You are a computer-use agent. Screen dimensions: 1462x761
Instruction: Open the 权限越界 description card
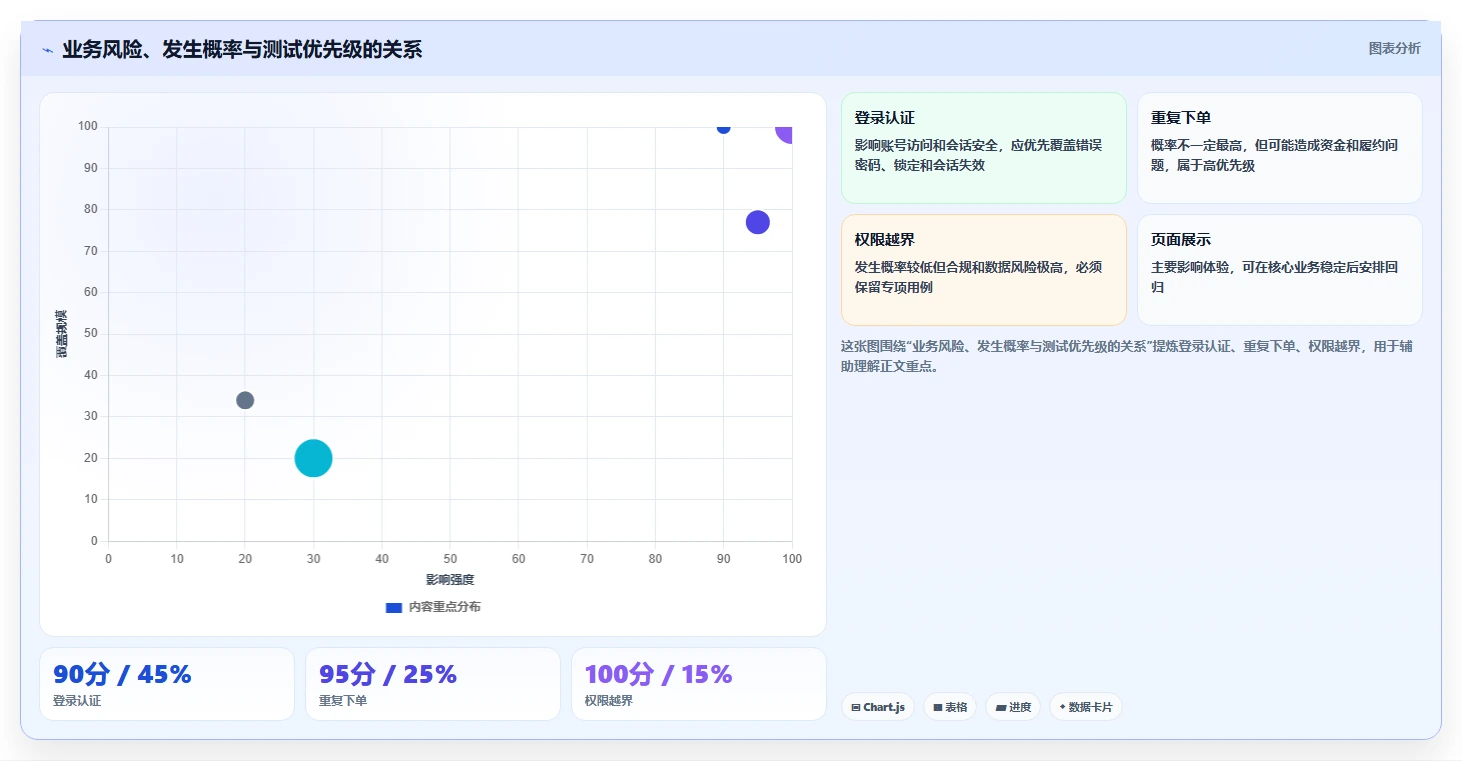[x=984, y=270]
